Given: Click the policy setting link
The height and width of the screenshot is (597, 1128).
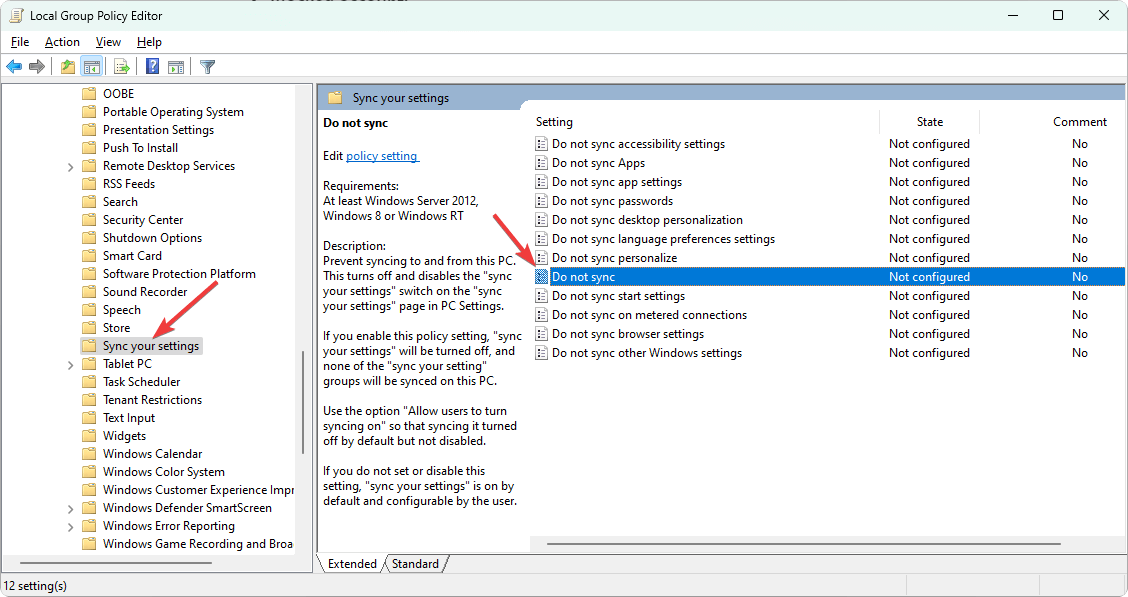Looking at the screenshot, I should 382,156.
